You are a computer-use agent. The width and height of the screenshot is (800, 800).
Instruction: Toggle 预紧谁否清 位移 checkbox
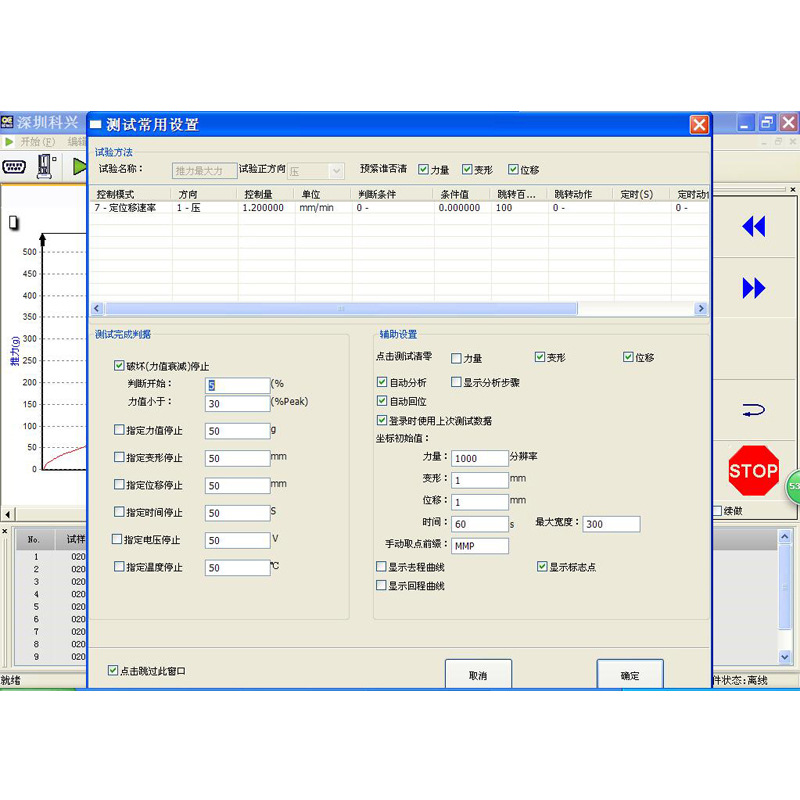coord(513,169)
